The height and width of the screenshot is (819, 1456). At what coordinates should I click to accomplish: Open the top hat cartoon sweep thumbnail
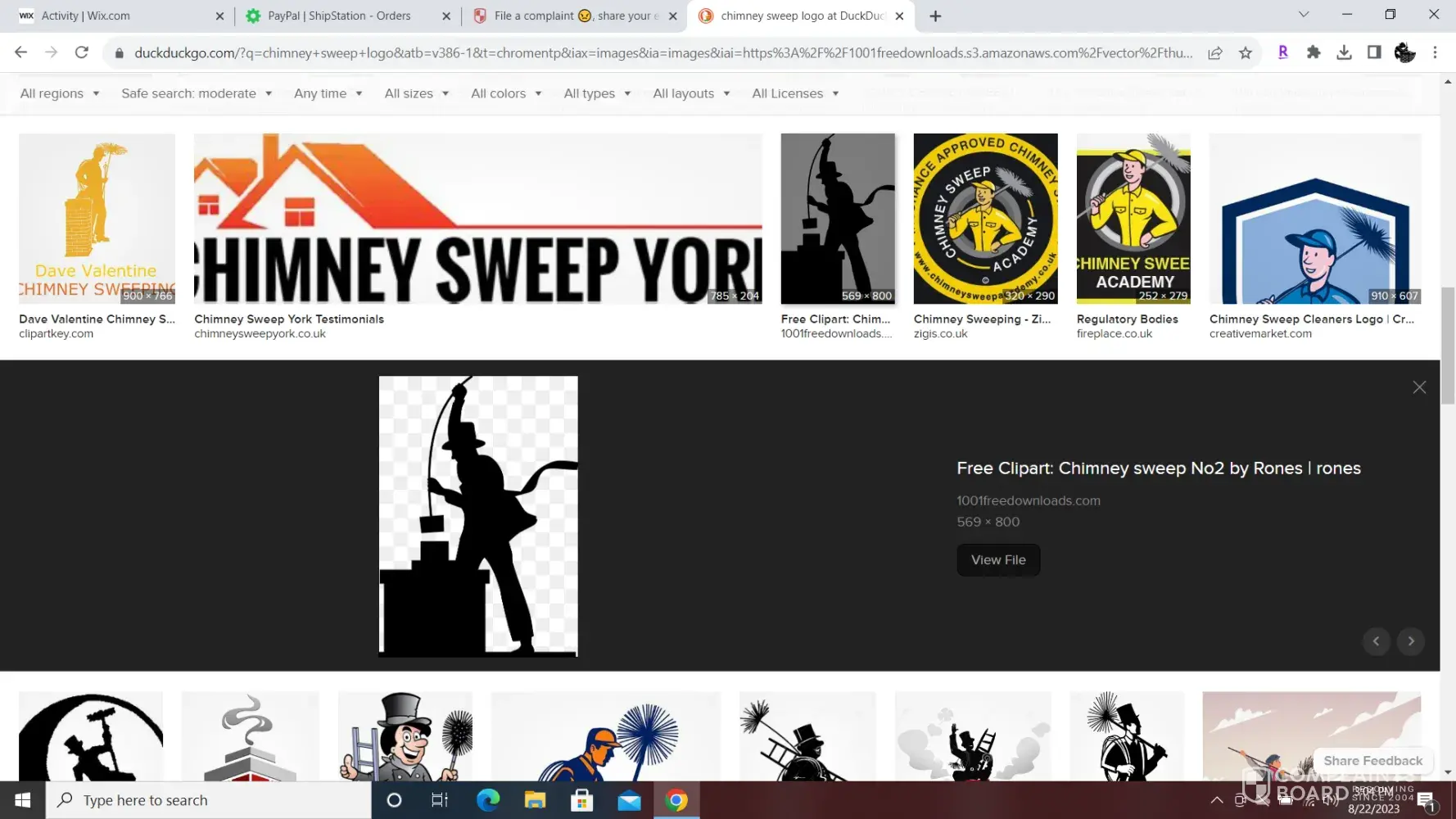[405, 736]
